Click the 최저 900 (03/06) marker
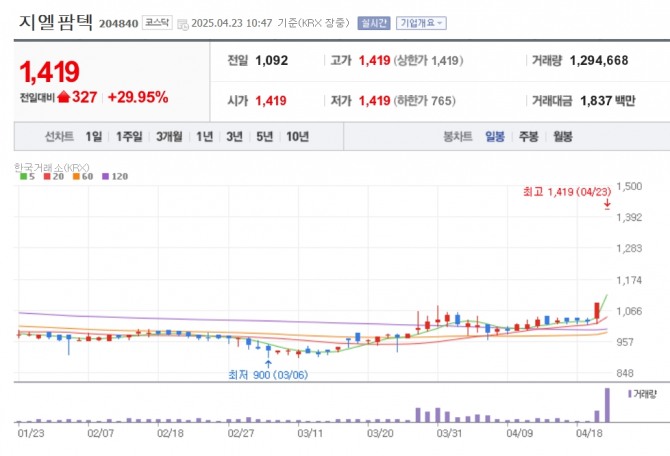Screen dimensions: 670x456 pos(268,375)
